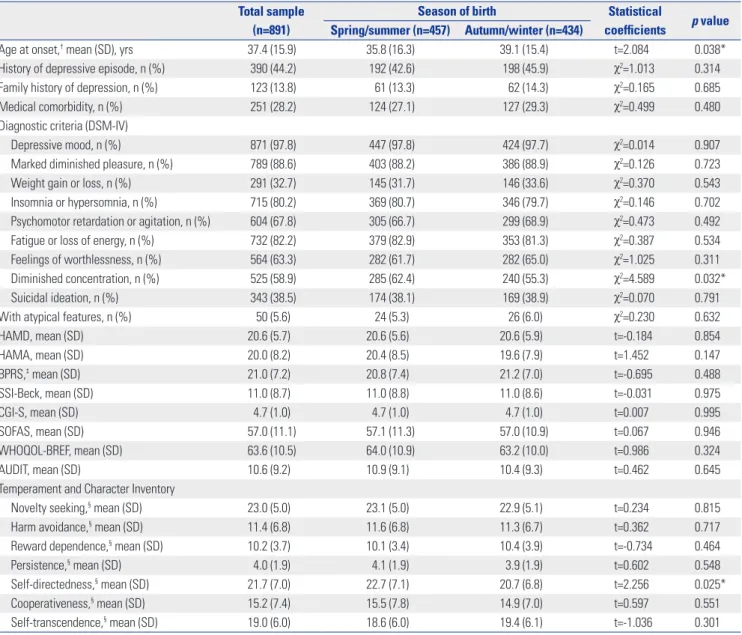742x635 pixels.
Task: Click the coefficient χ²=0.165
Action: coord(634,88)
